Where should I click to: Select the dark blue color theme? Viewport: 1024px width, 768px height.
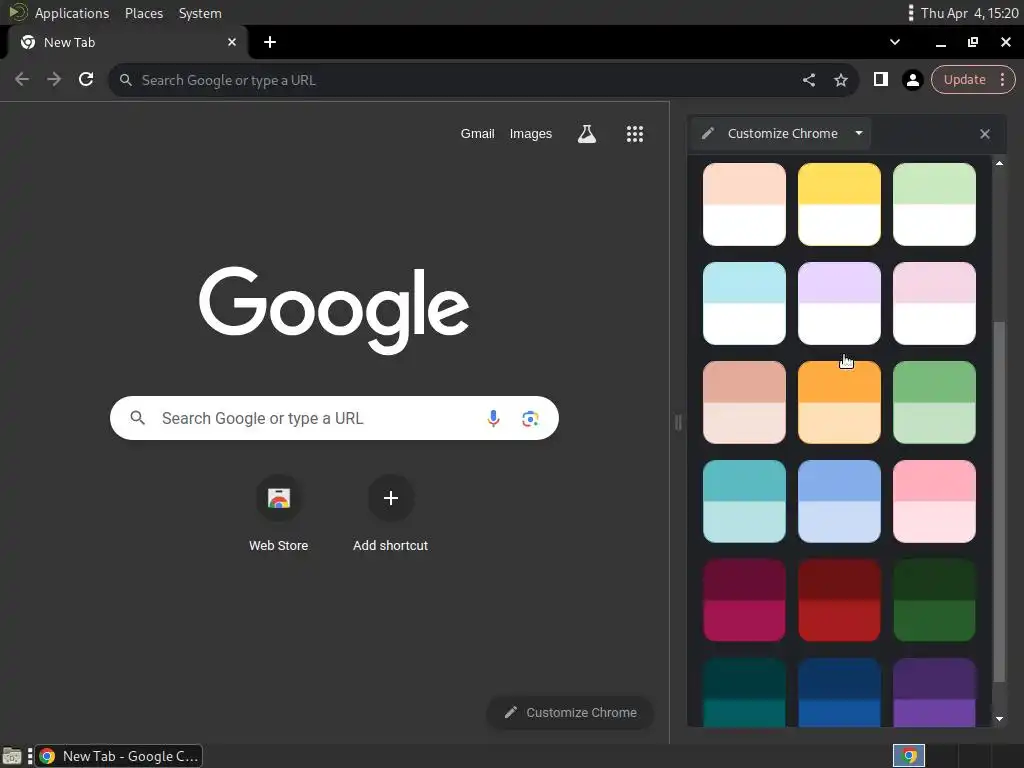839,692
